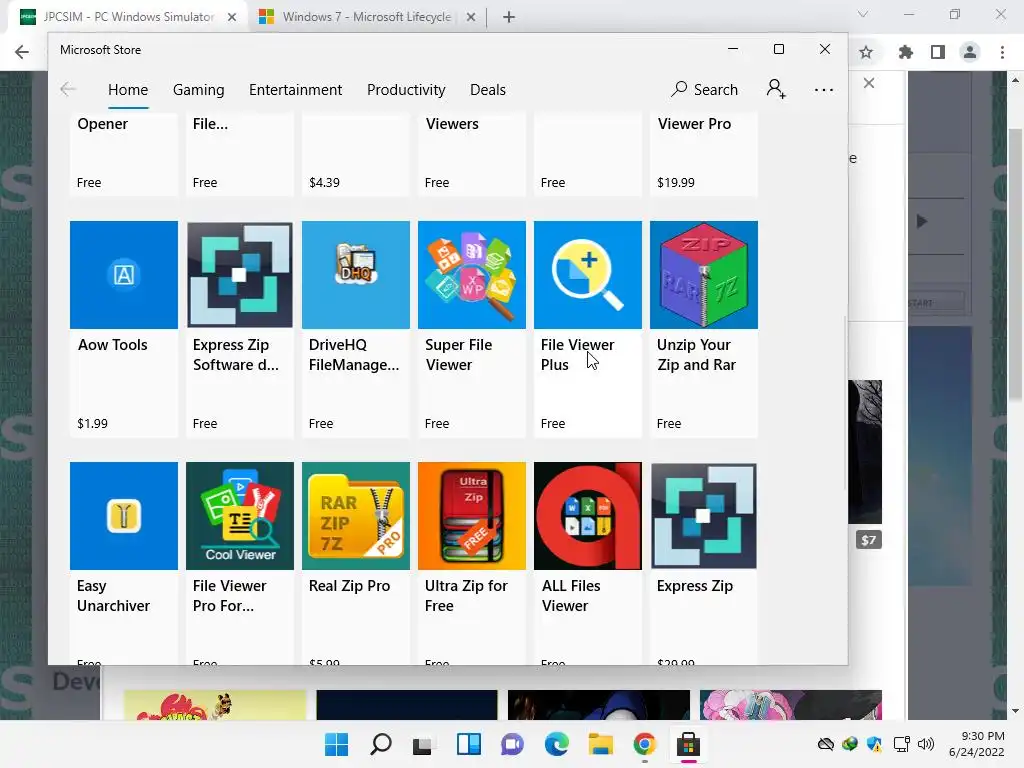Open taskbar Search magnifier
The height and width of the screenshot is (768, 1024).
[x=381, y=744]
